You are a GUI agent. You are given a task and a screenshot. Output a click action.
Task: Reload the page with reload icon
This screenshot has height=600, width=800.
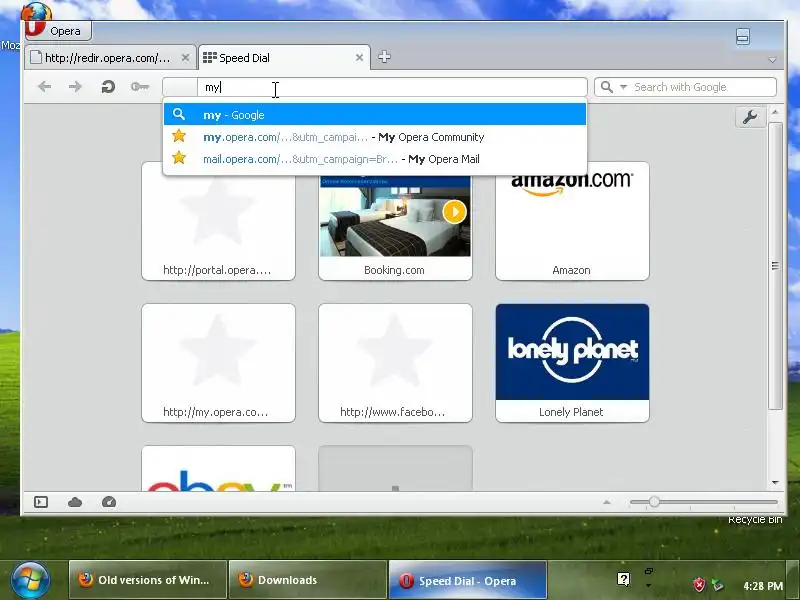click(108, 87)
